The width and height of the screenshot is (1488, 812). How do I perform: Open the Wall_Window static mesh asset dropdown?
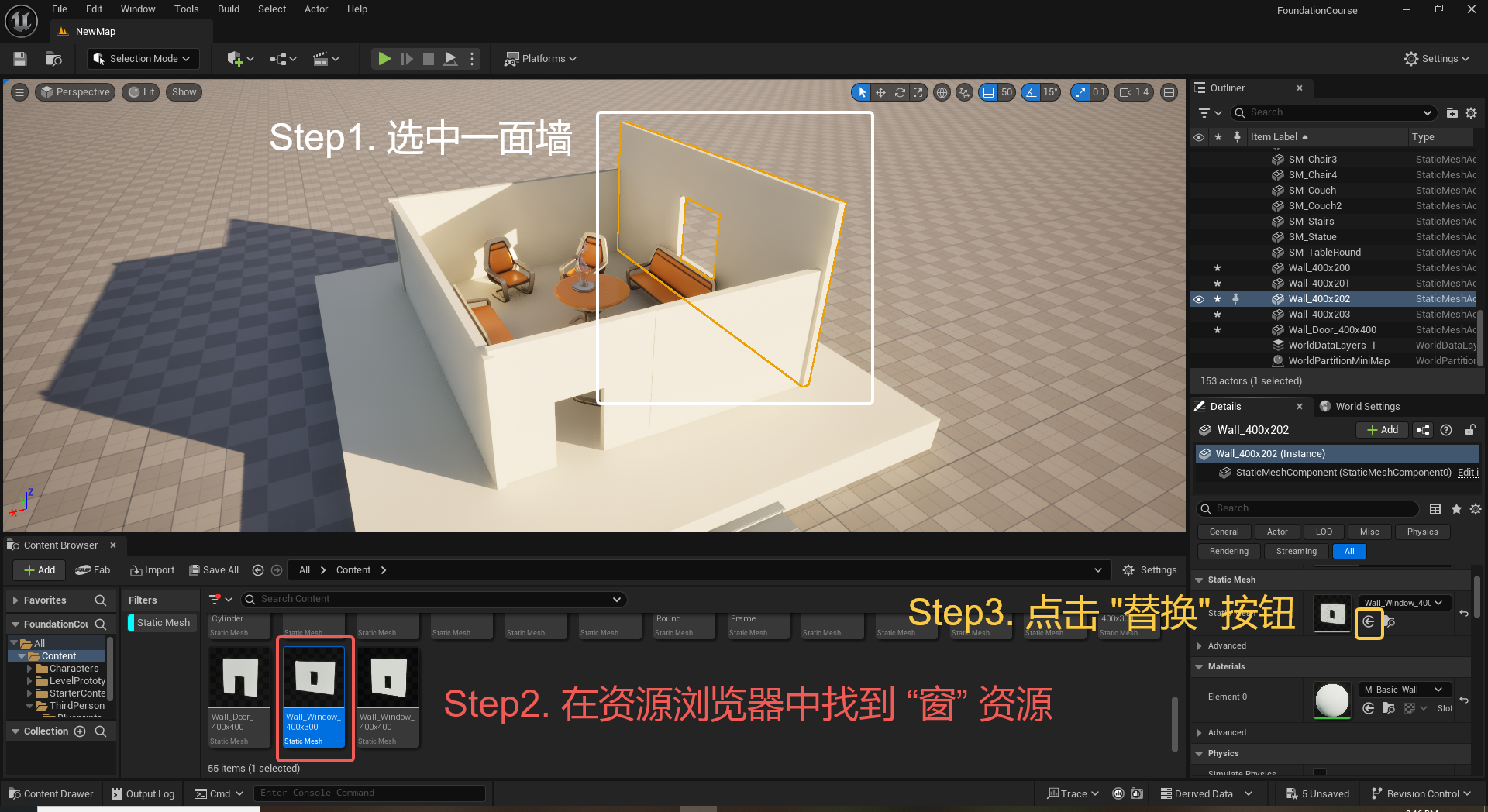pyautogui.click(x=1404, y=603)
